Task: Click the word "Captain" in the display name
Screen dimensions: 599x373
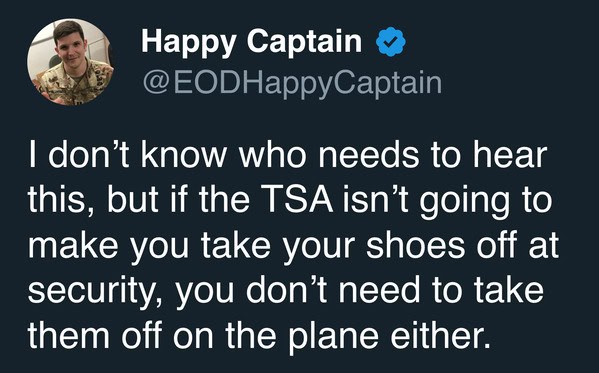Action: [304, 42]
